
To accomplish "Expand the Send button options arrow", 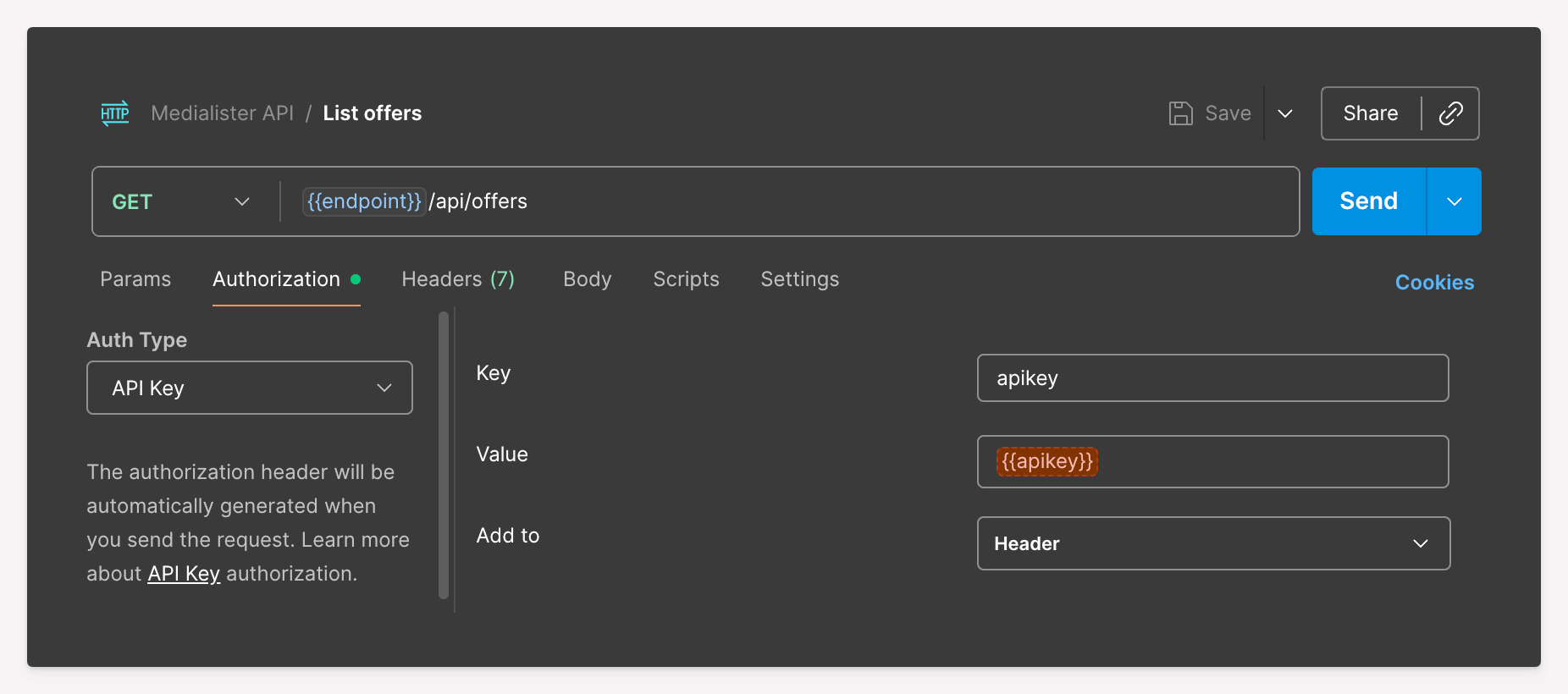I will pyautogui.click(x=1454, y=201).
